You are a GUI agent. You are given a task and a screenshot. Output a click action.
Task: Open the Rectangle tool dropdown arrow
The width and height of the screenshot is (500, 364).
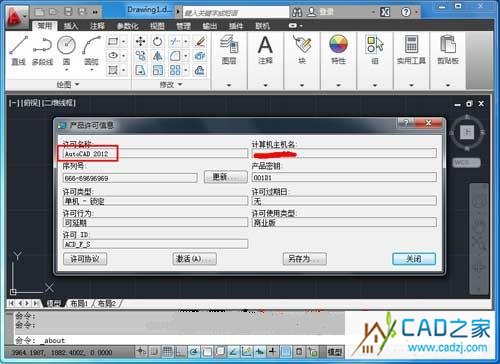click(x=124, y=42)
